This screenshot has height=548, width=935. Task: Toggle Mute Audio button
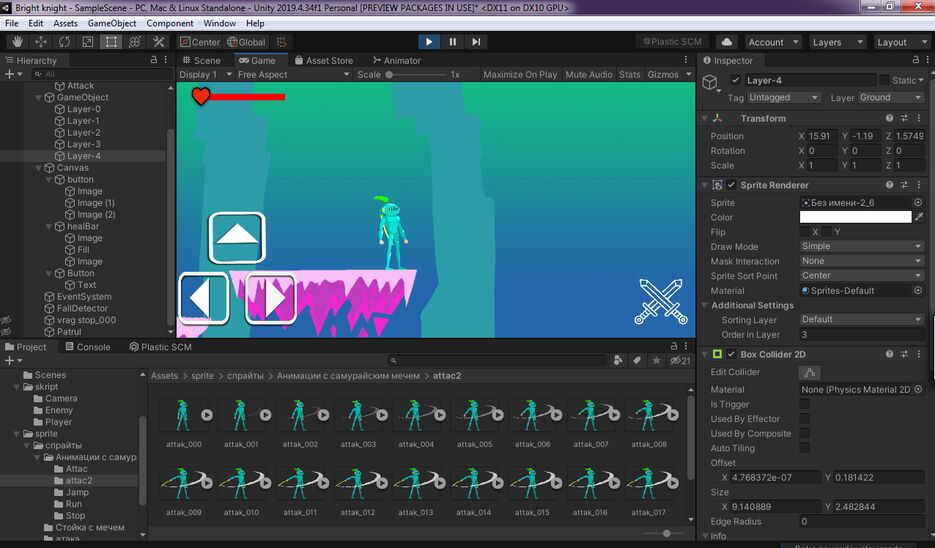[x=589, y=75]
